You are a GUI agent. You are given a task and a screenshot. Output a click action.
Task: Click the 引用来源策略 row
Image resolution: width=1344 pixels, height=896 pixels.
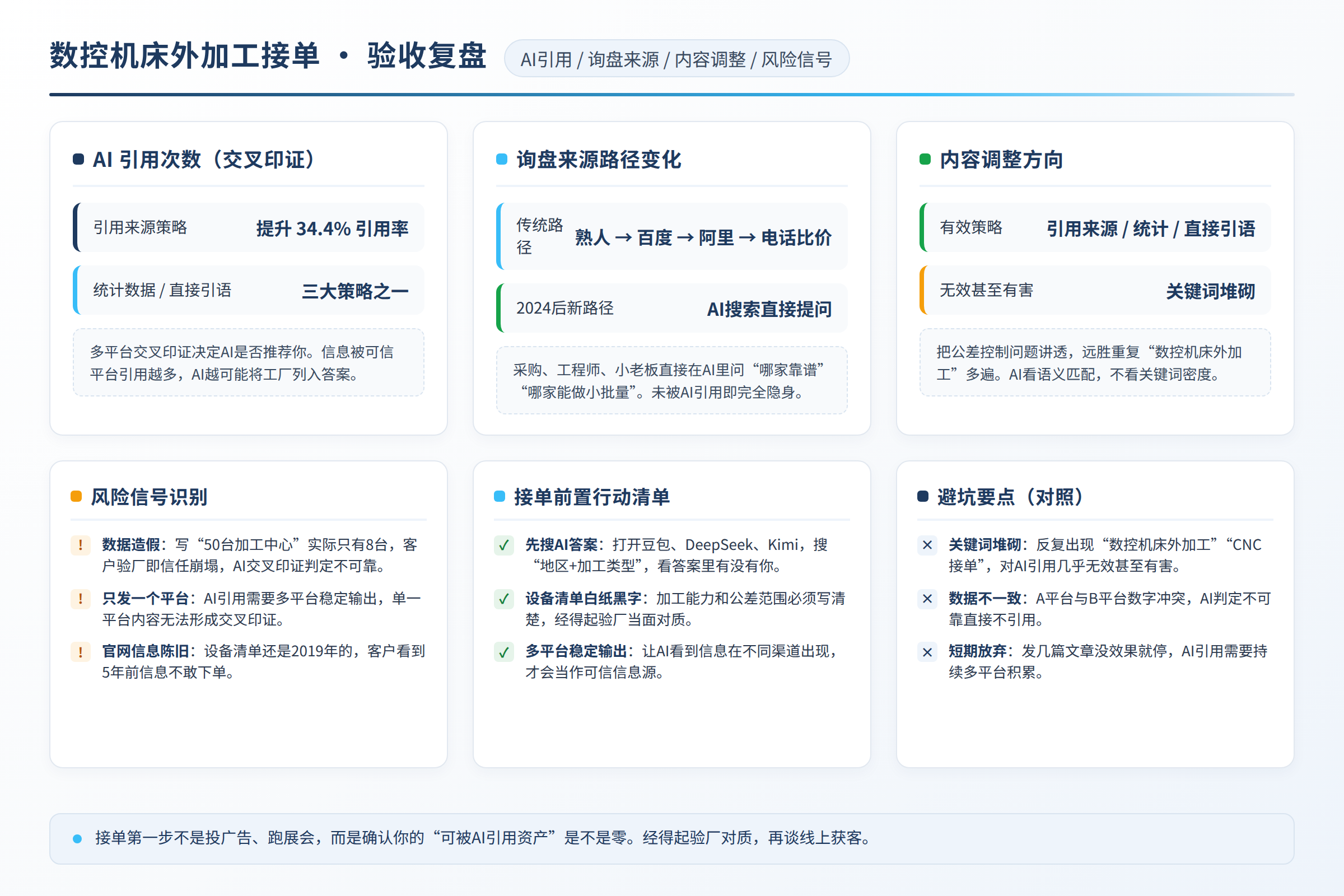tap(249, 227)
